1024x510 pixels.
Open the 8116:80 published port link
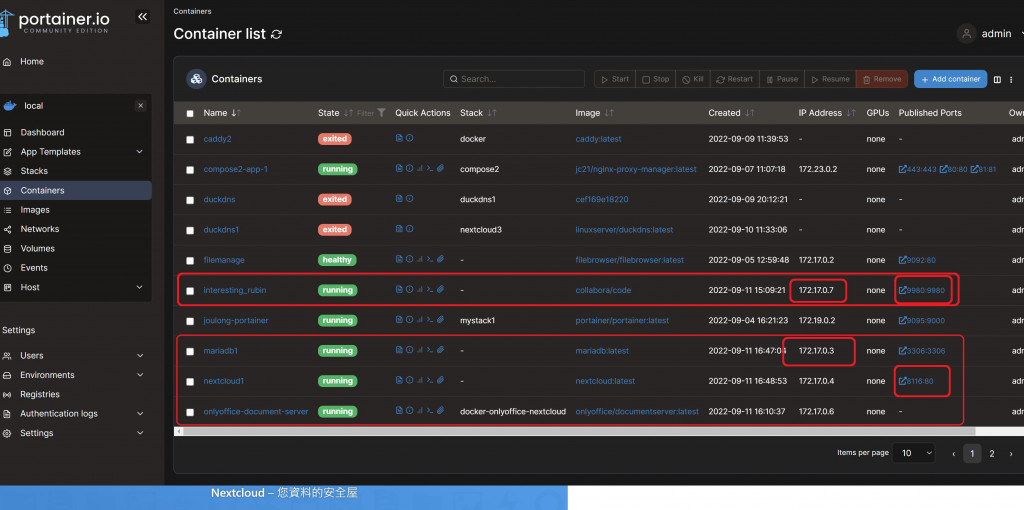916,381
